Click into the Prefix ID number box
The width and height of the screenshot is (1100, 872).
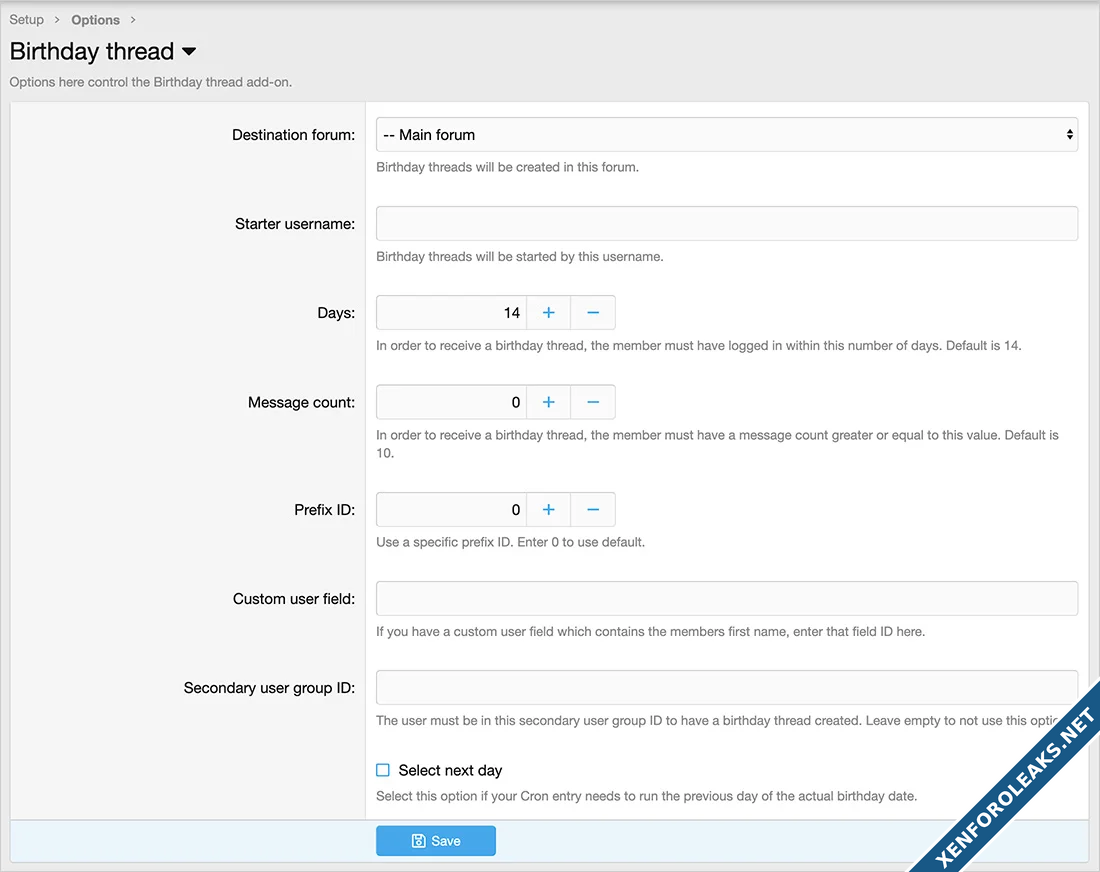click(451, 509)
